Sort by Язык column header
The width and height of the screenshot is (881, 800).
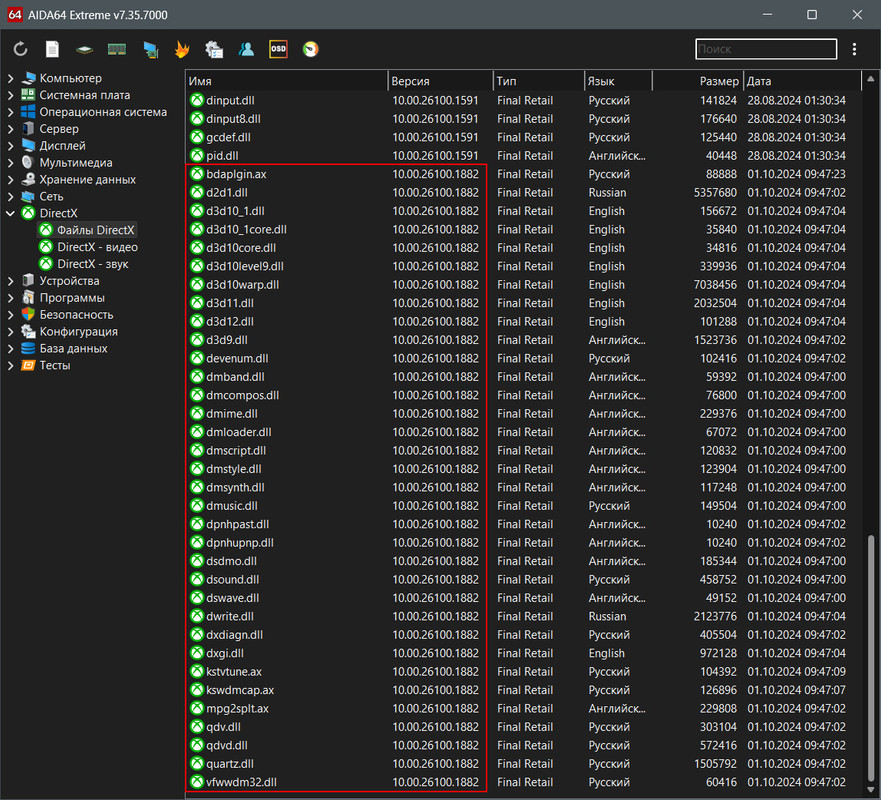coord(618,81)
